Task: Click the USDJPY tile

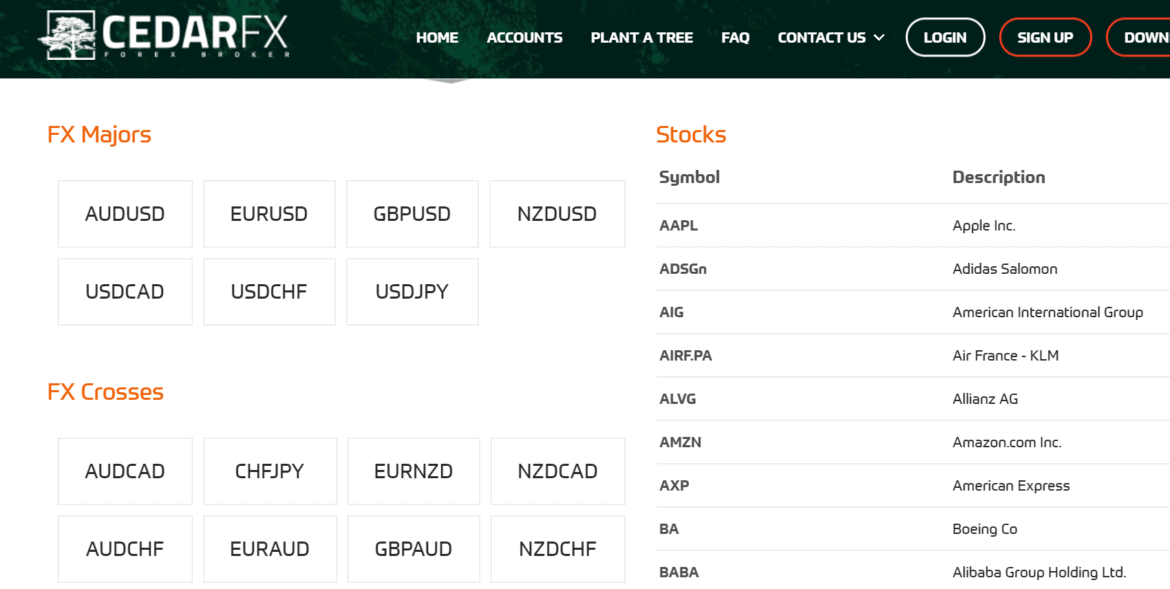Action: tap(412, 291)
